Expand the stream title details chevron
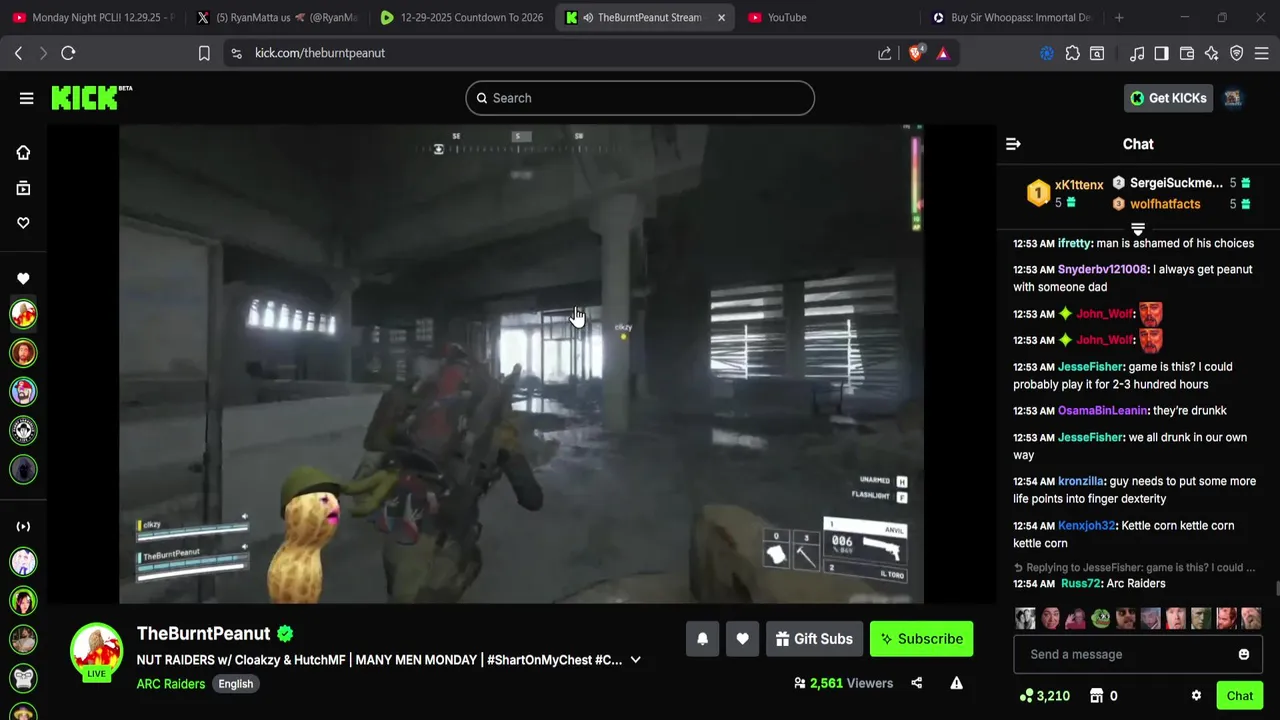The image size is (1280, 720). (x=635, y=660)
